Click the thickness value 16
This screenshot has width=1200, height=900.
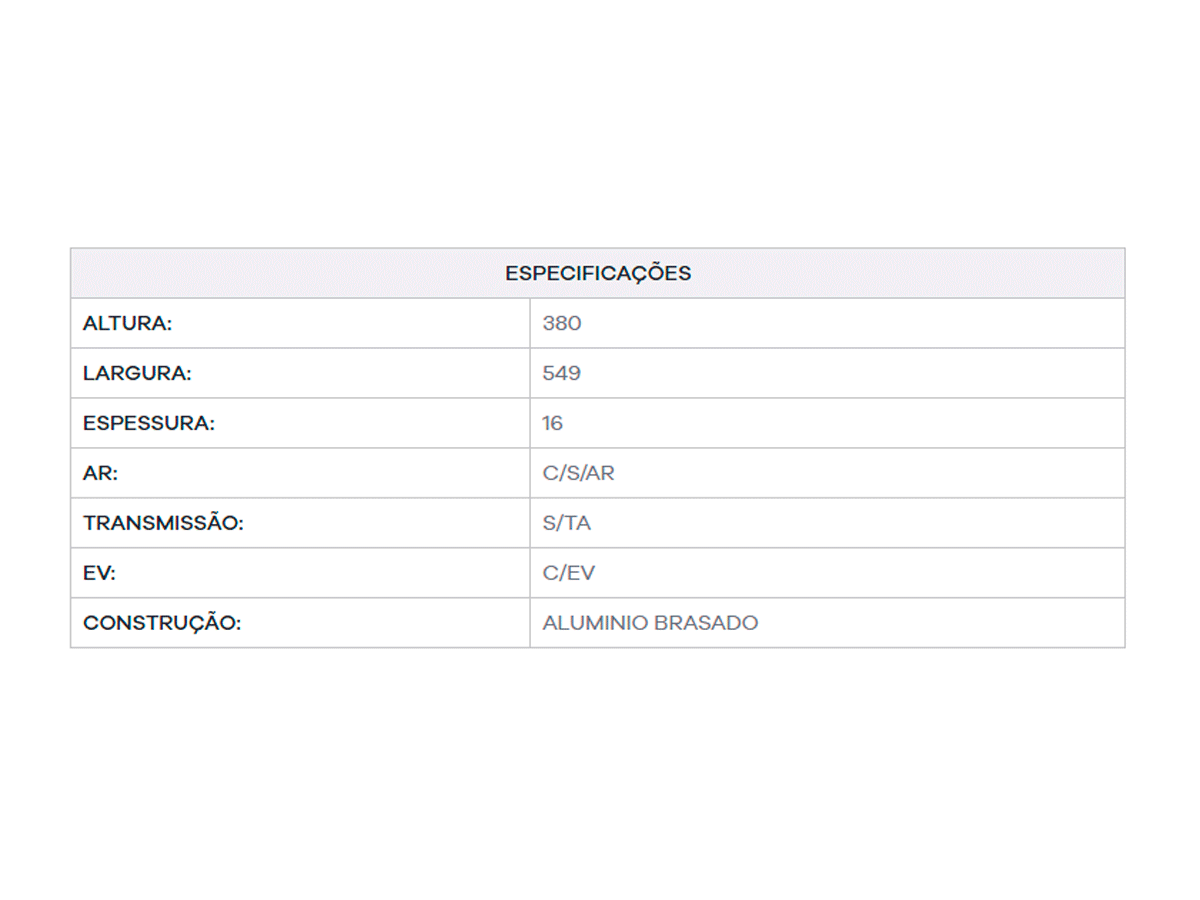[553, 423]
